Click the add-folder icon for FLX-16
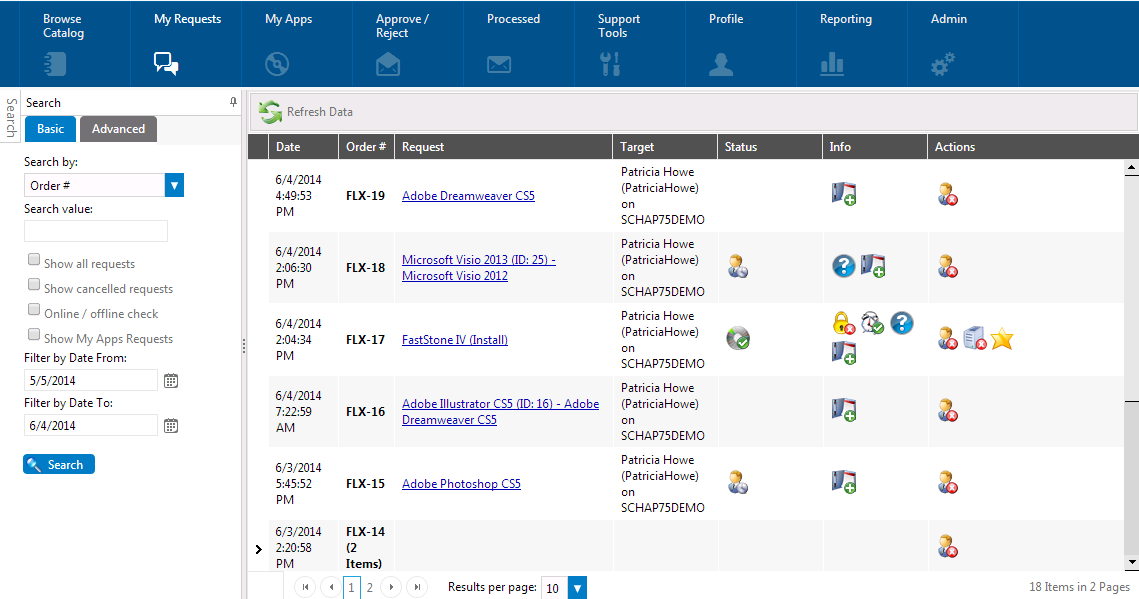 tap(843, 410)
